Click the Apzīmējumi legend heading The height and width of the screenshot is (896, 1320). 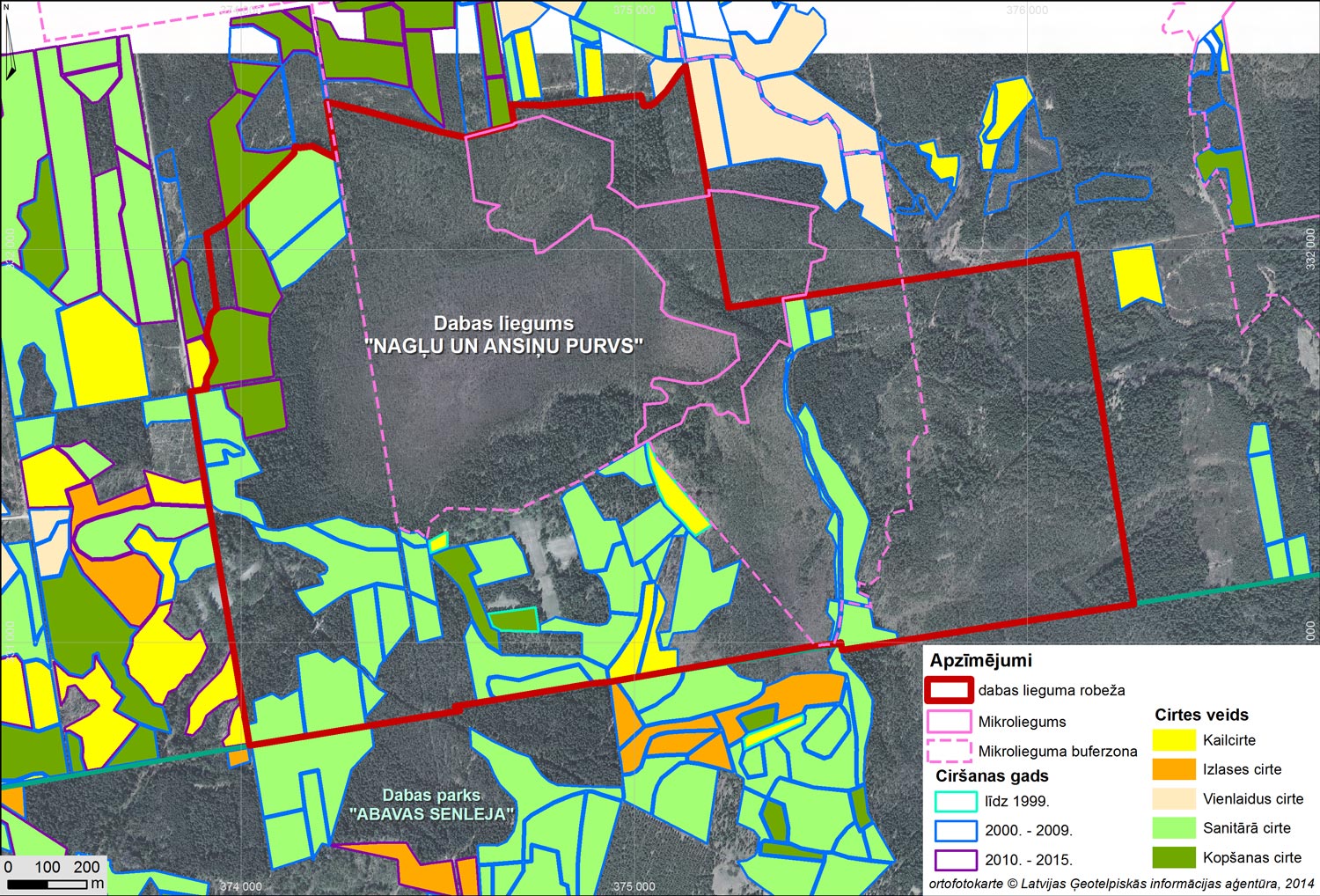[980, 660]
